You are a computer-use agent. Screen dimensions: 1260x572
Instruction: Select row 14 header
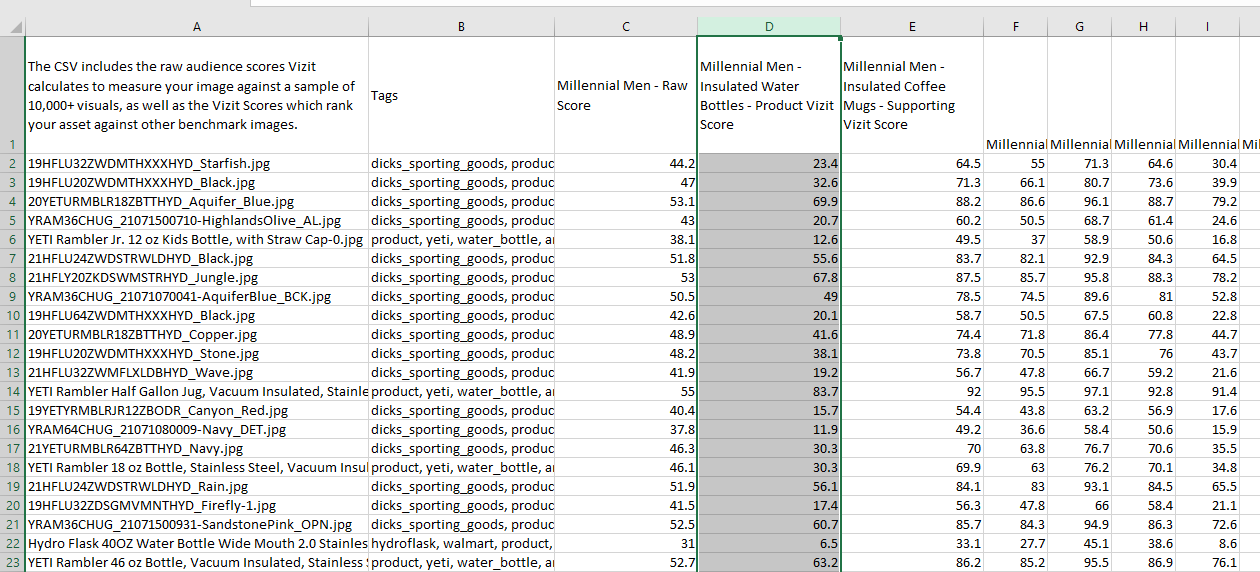click(x=12, y=391)
